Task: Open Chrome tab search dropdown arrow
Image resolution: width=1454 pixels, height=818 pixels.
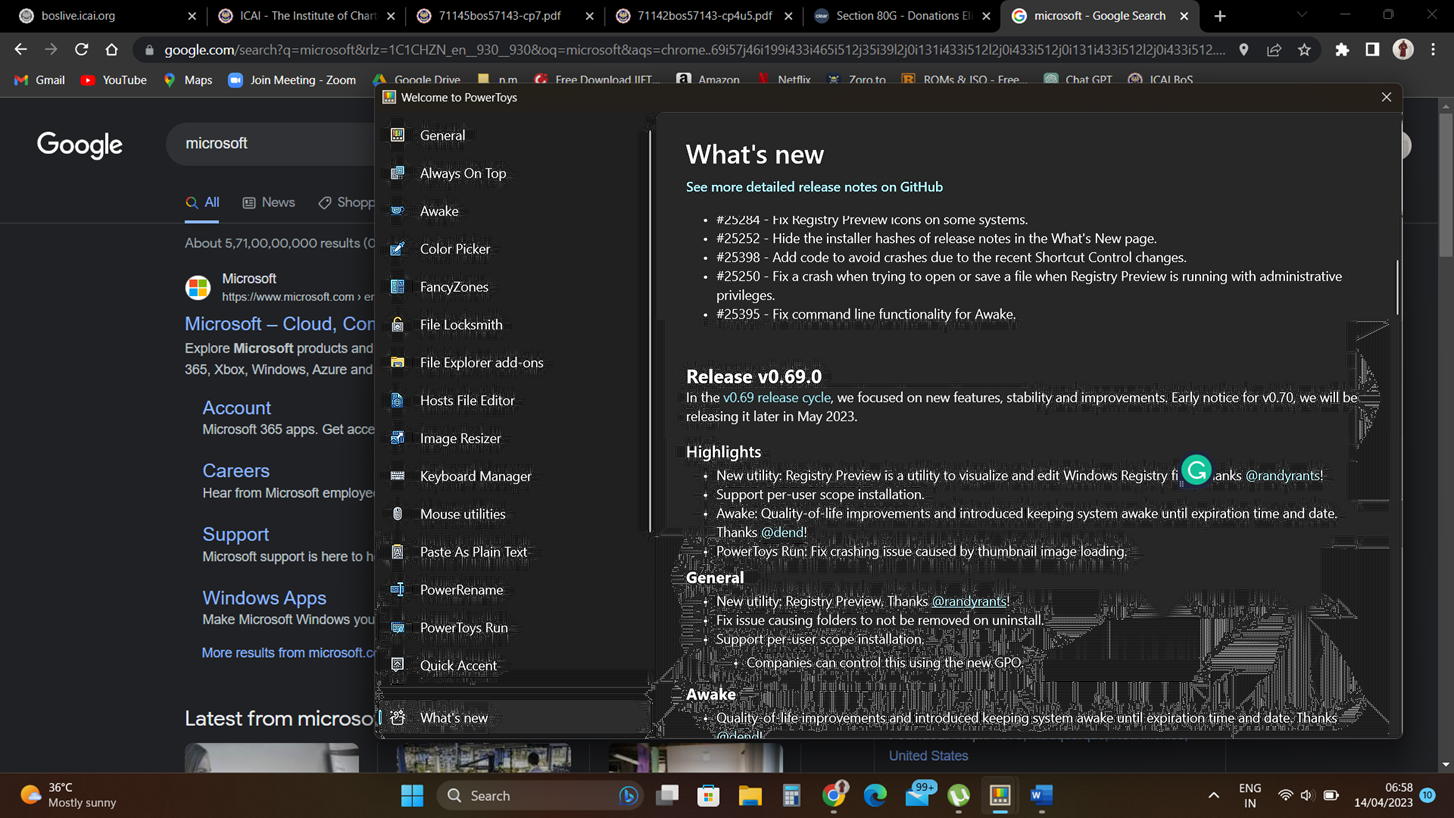Action: pos(1301,15)
